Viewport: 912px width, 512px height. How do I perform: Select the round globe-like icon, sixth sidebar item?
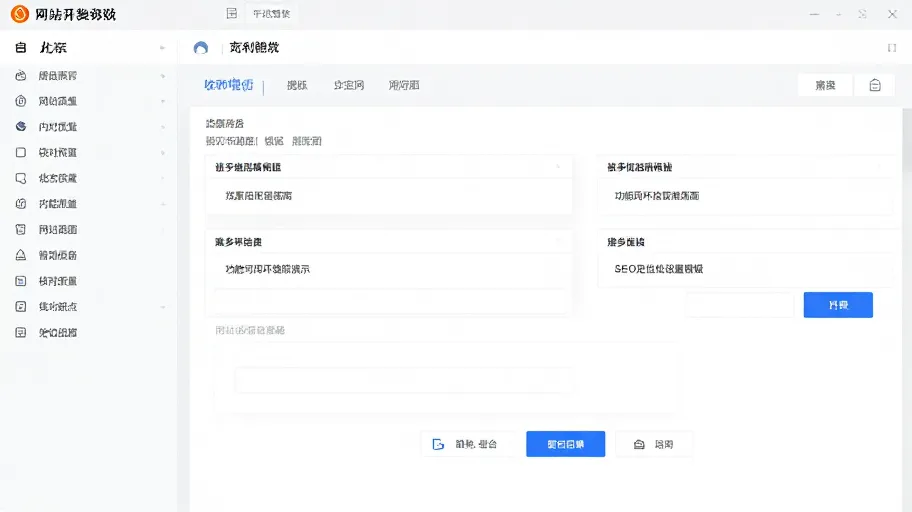20,204
